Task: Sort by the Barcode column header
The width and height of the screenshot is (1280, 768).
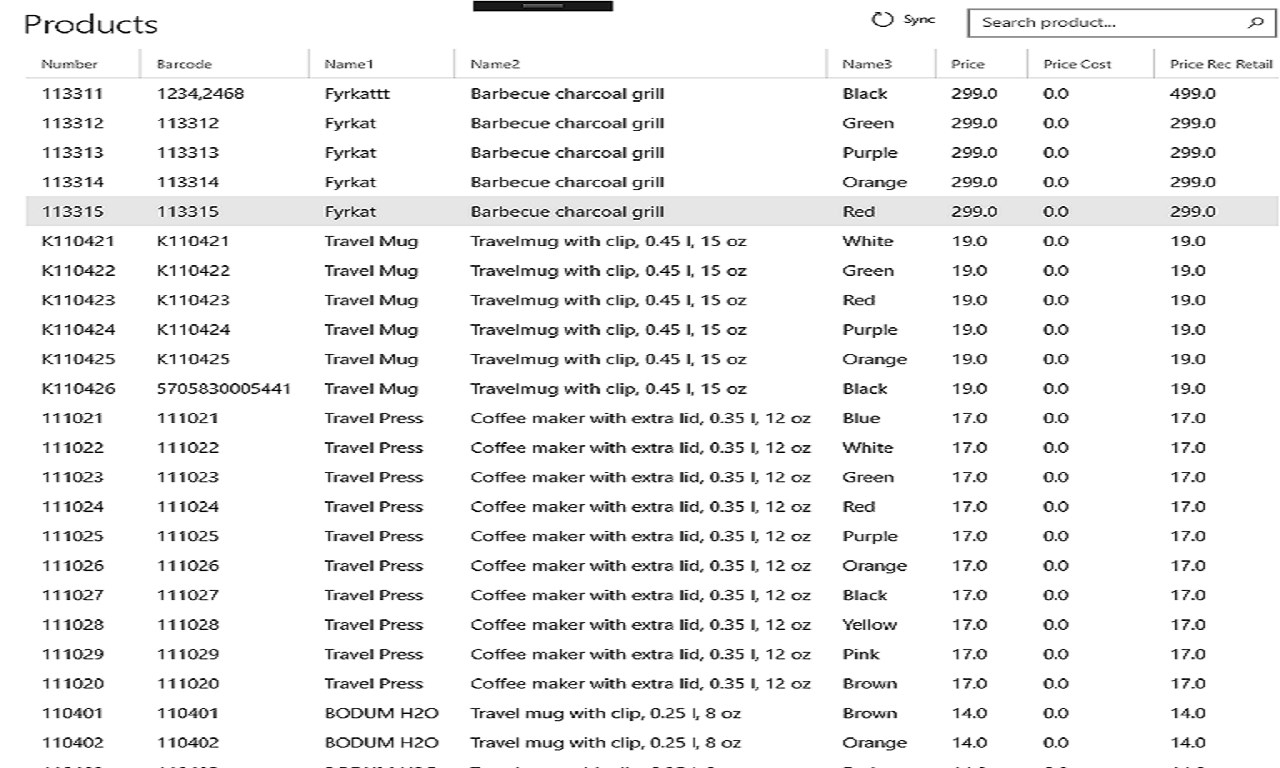Action: pos(184,64)
